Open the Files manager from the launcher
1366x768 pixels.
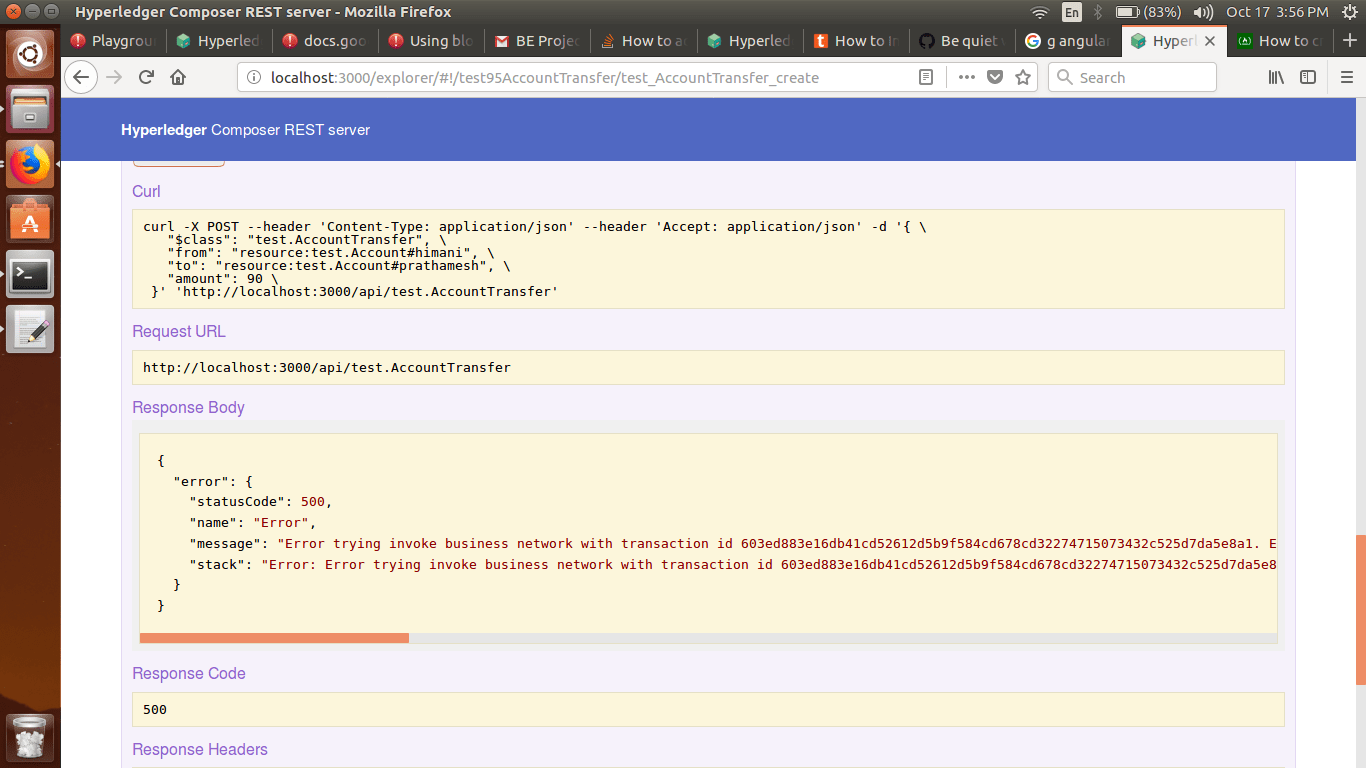coord(30,109)
